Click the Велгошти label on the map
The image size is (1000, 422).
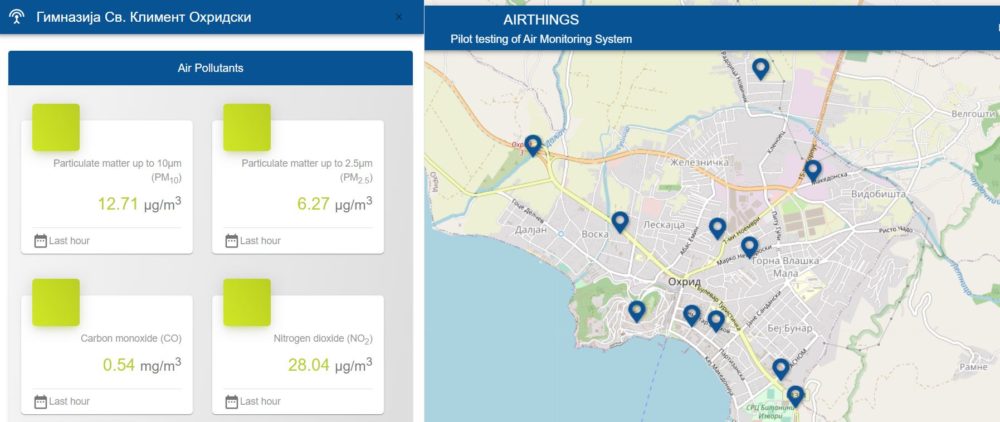(x=973, y=113)
